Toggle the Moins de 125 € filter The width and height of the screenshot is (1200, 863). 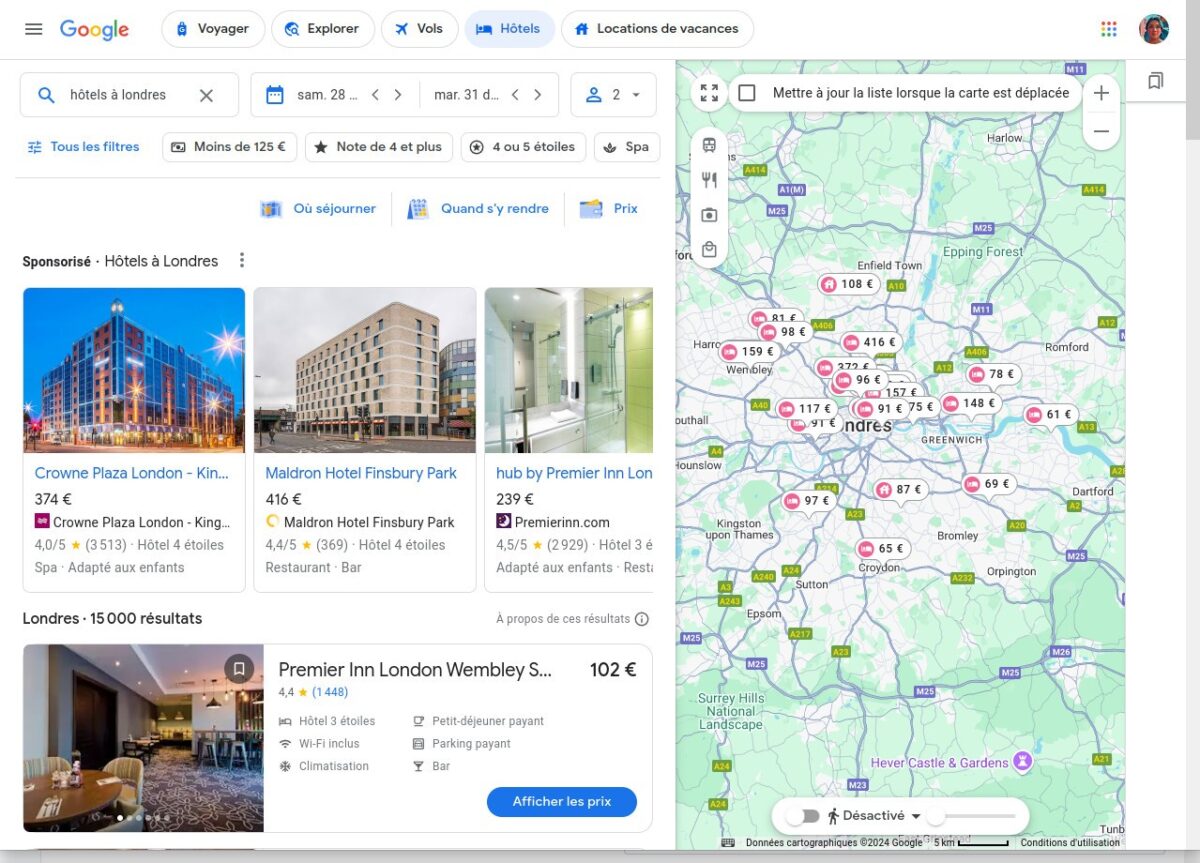[x=229, y=147]
